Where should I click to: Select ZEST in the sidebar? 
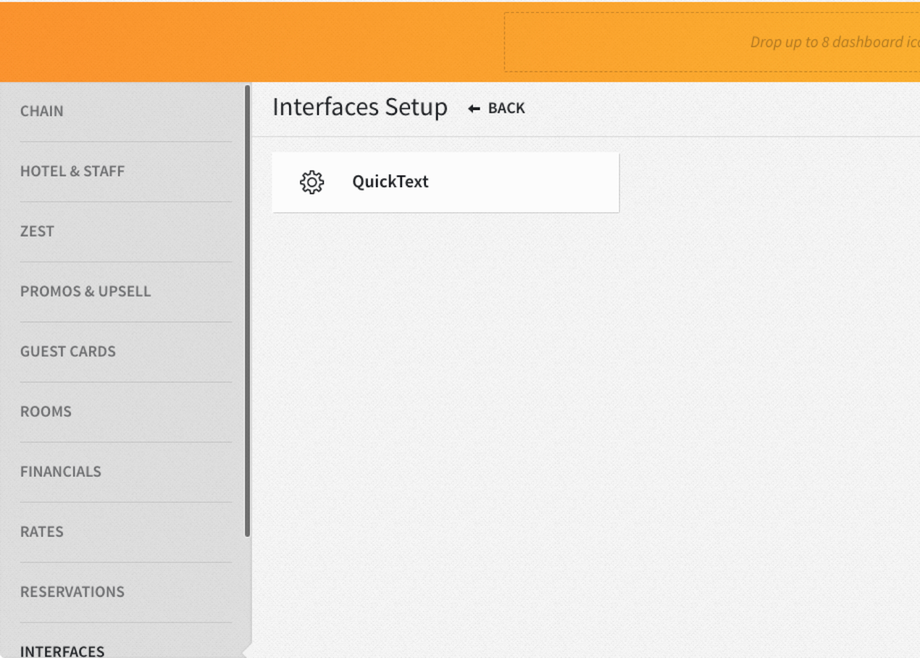pos(37,231)
